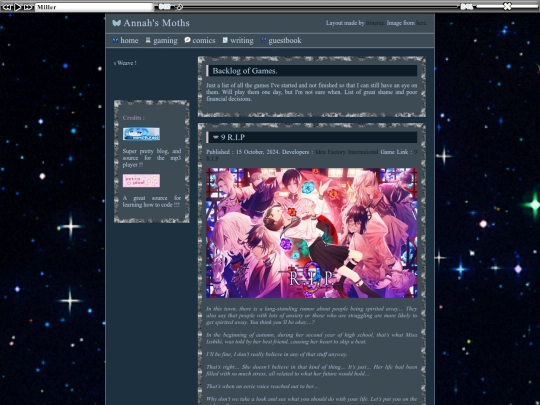This screenshot has width=540, height=405.
Task: Click the home nav icon
Action: click(115, 40)
